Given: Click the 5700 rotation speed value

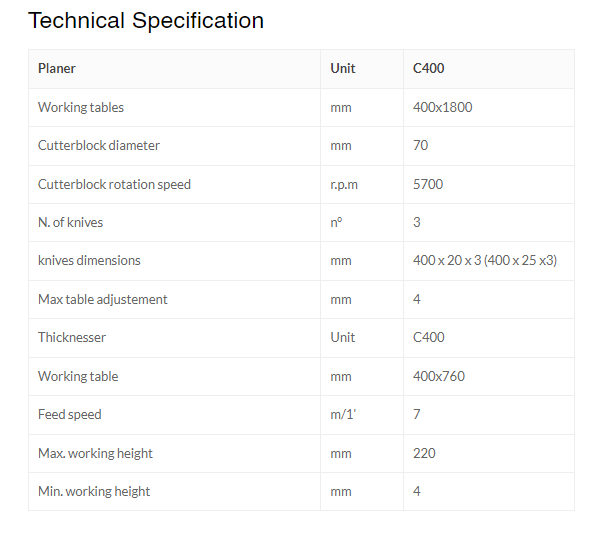Looking at the screenshot, I should [428, 185].
